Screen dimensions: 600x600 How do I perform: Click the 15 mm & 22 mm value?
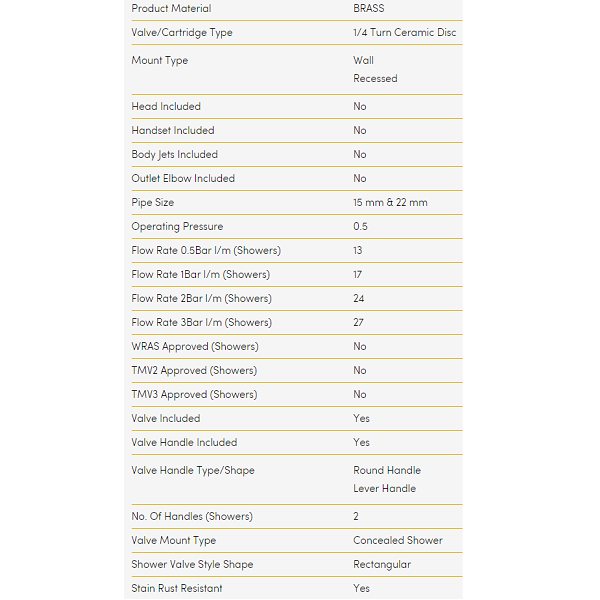point(390,203)
